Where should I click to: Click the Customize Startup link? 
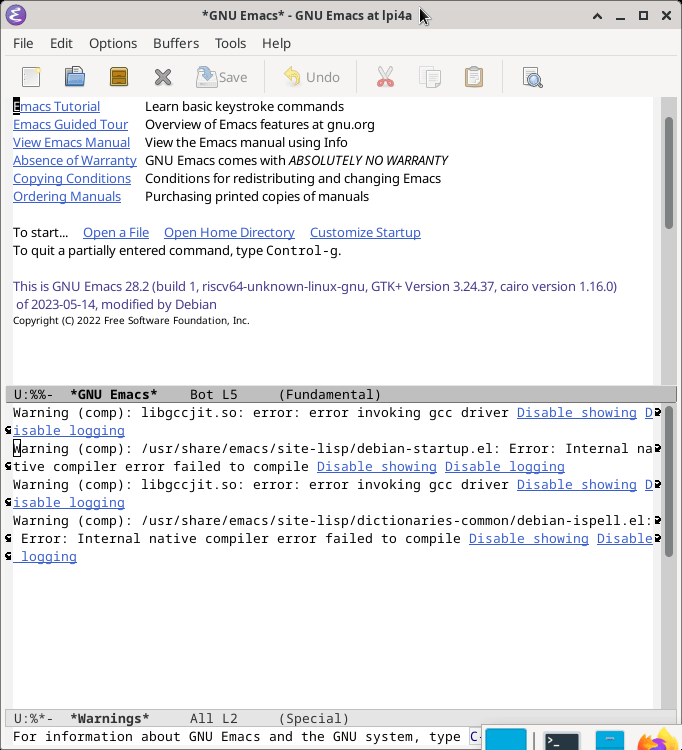click(x=365, y=232)
